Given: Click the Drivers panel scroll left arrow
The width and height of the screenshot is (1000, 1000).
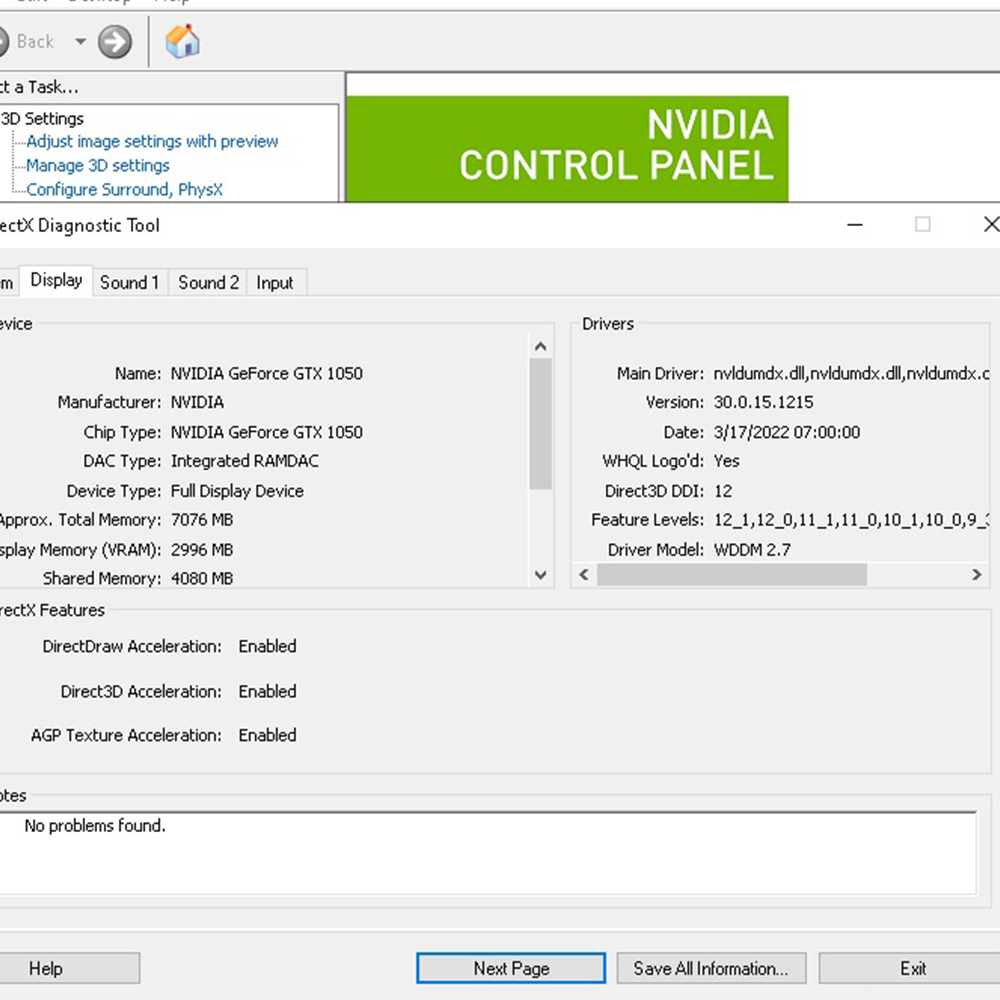Looking at the screenshot, I should (584, 575).
